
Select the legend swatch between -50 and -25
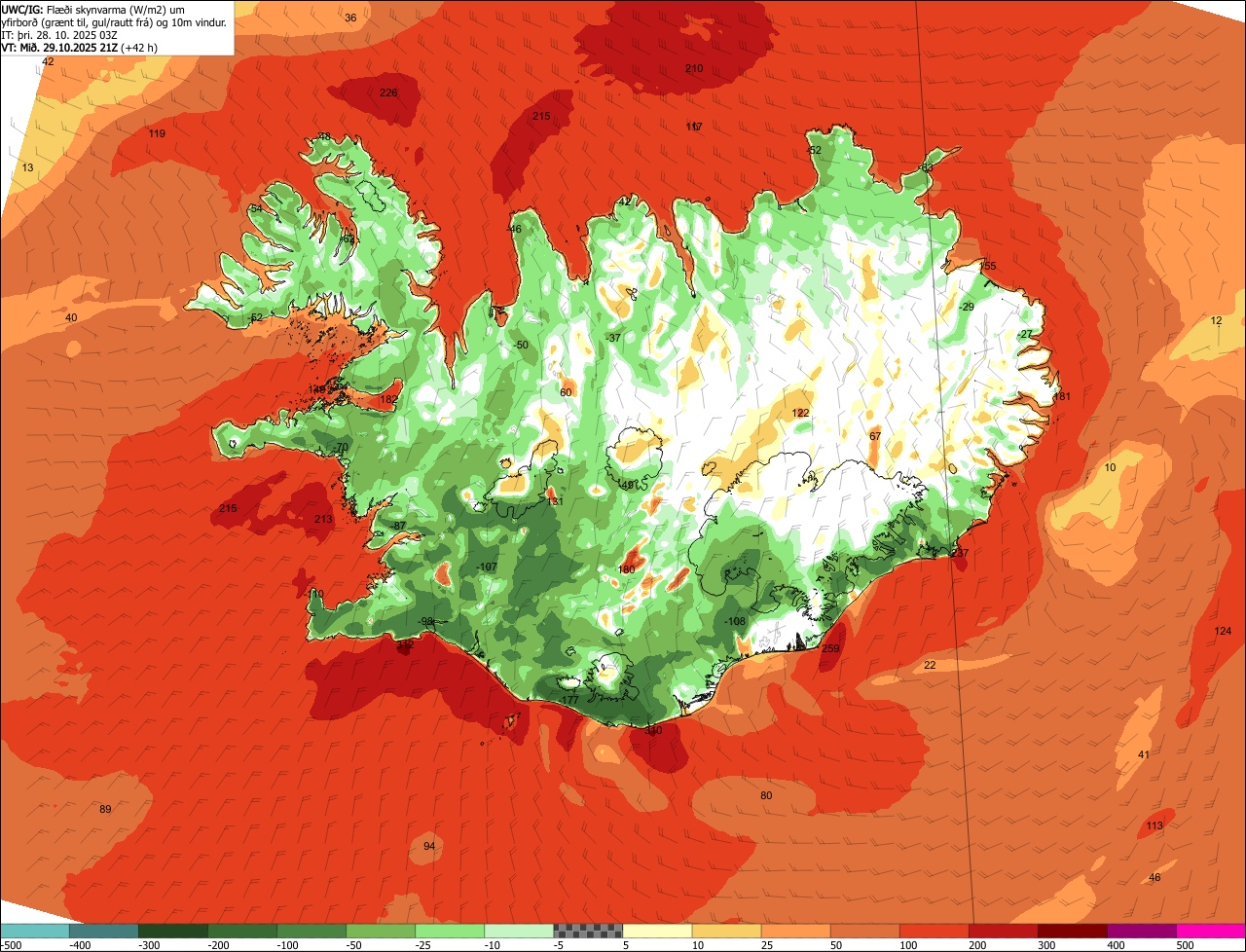coord(381,931)
